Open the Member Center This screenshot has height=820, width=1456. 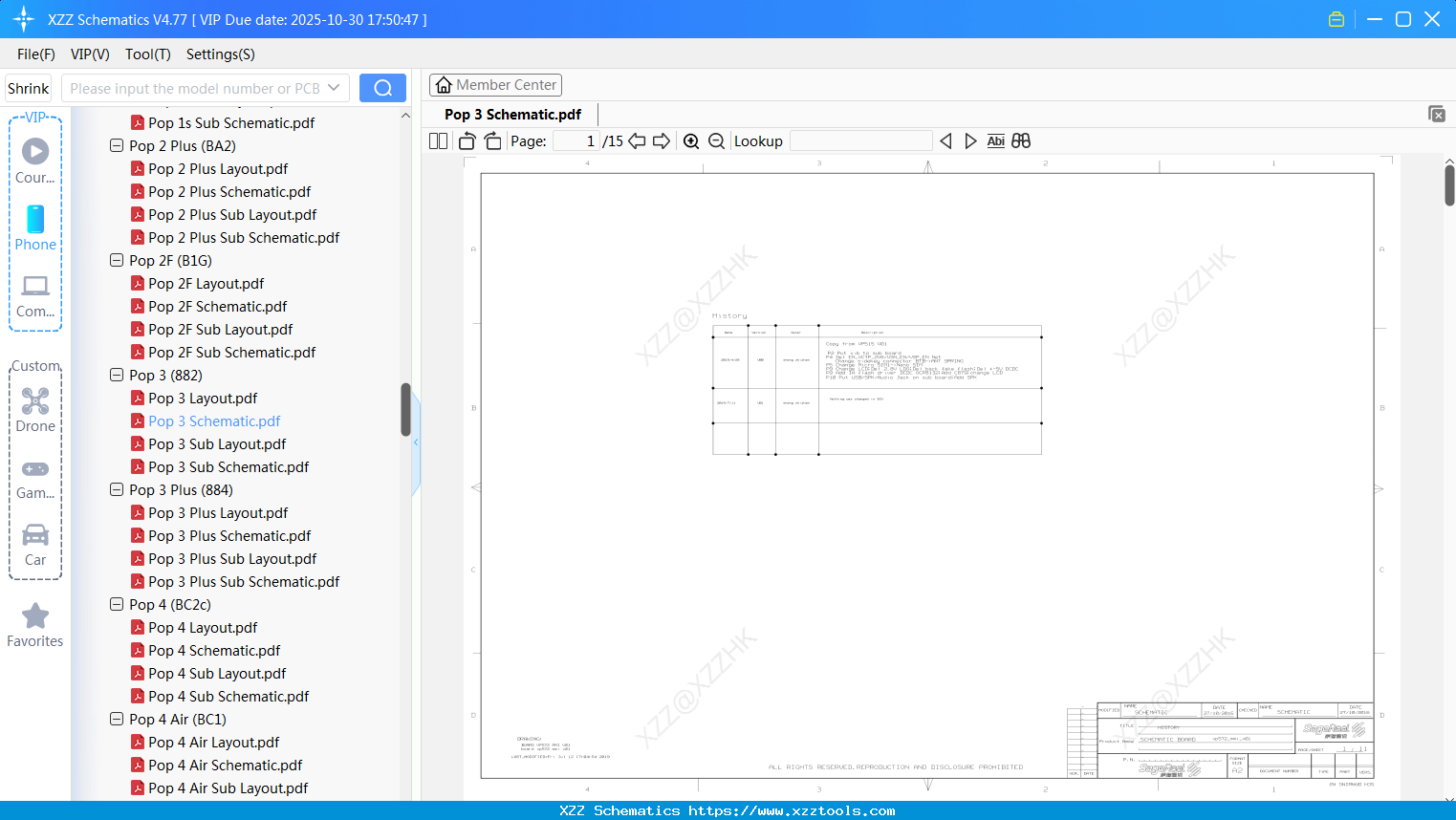pyautogui.click(x=495, y=84)
